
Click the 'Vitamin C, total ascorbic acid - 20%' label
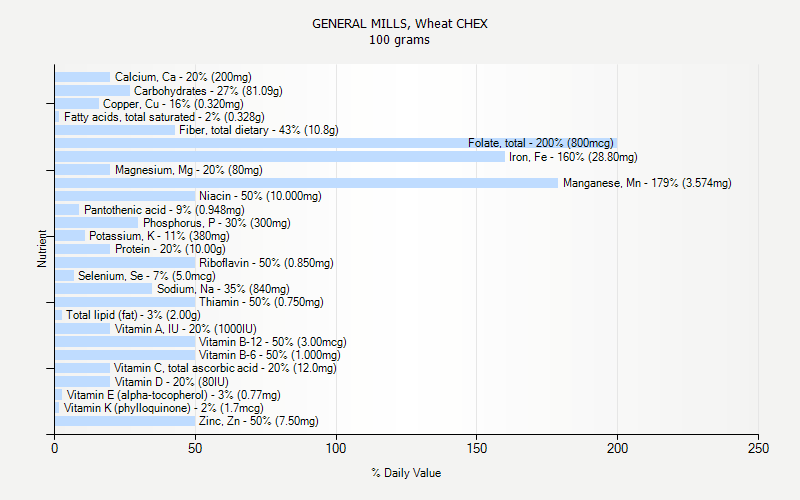[225, 368]
